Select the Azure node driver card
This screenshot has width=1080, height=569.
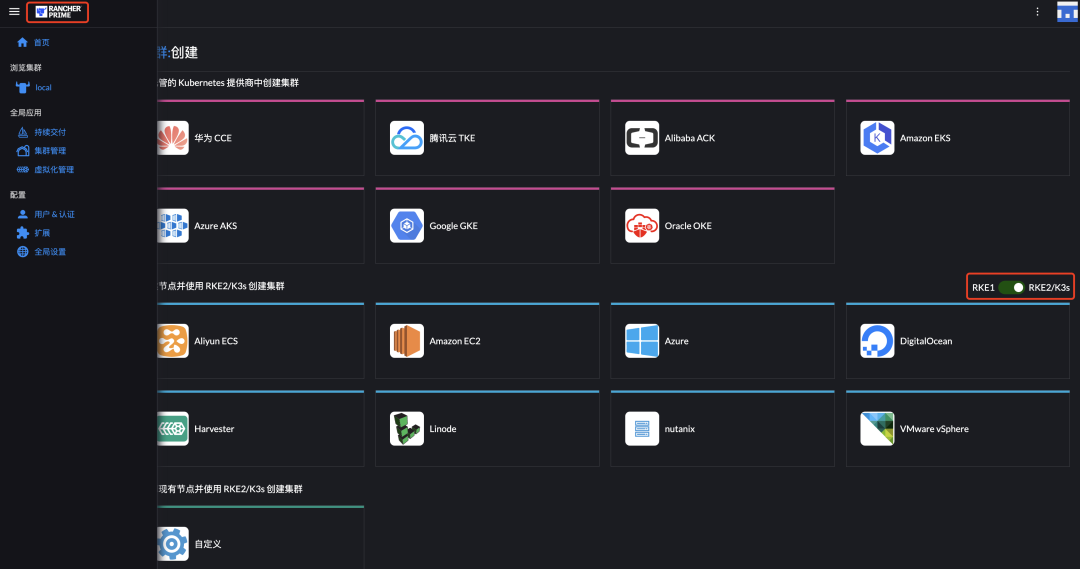tap(723, 341)
